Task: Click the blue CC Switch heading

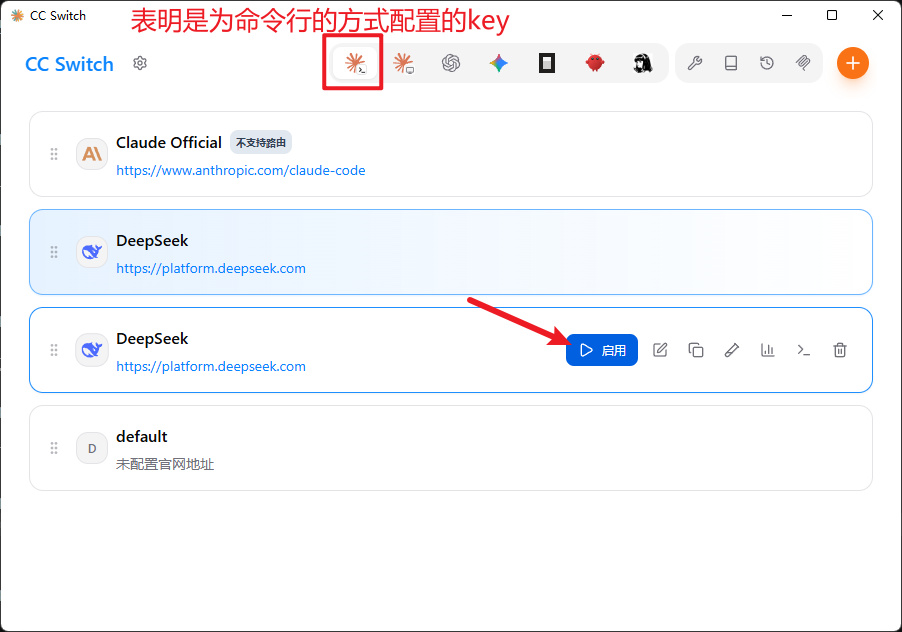Action: pyautogui.click(x=69, y=64)
